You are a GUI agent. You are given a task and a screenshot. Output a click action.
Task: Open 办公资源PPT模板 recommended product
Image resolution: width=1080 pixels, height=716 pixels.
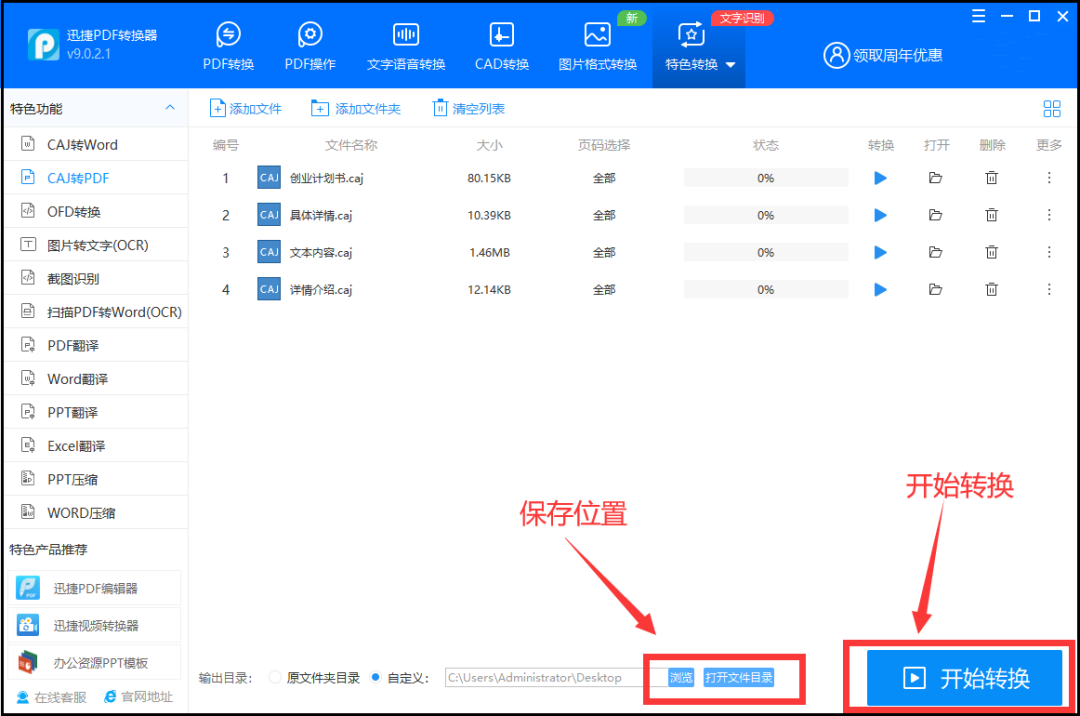[95, 662]
